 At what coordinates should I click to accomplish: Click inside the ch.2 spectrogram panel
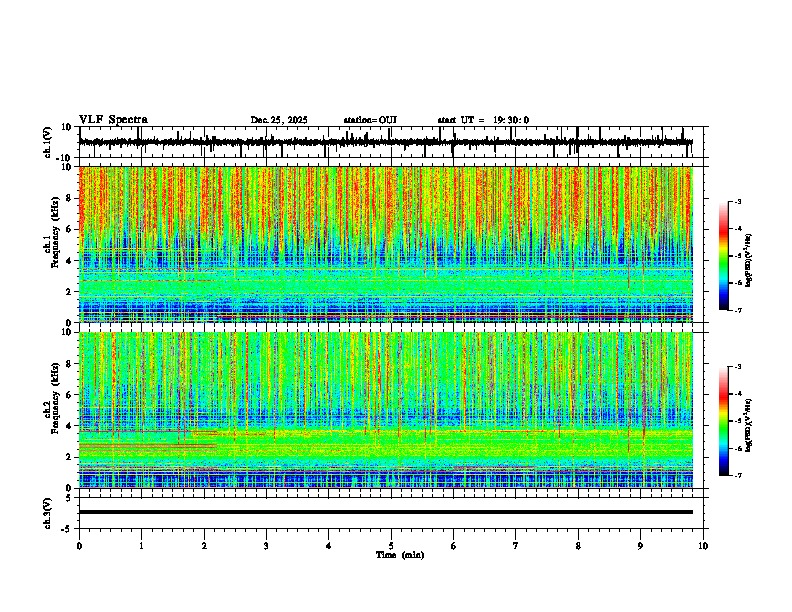click(385, 410)
